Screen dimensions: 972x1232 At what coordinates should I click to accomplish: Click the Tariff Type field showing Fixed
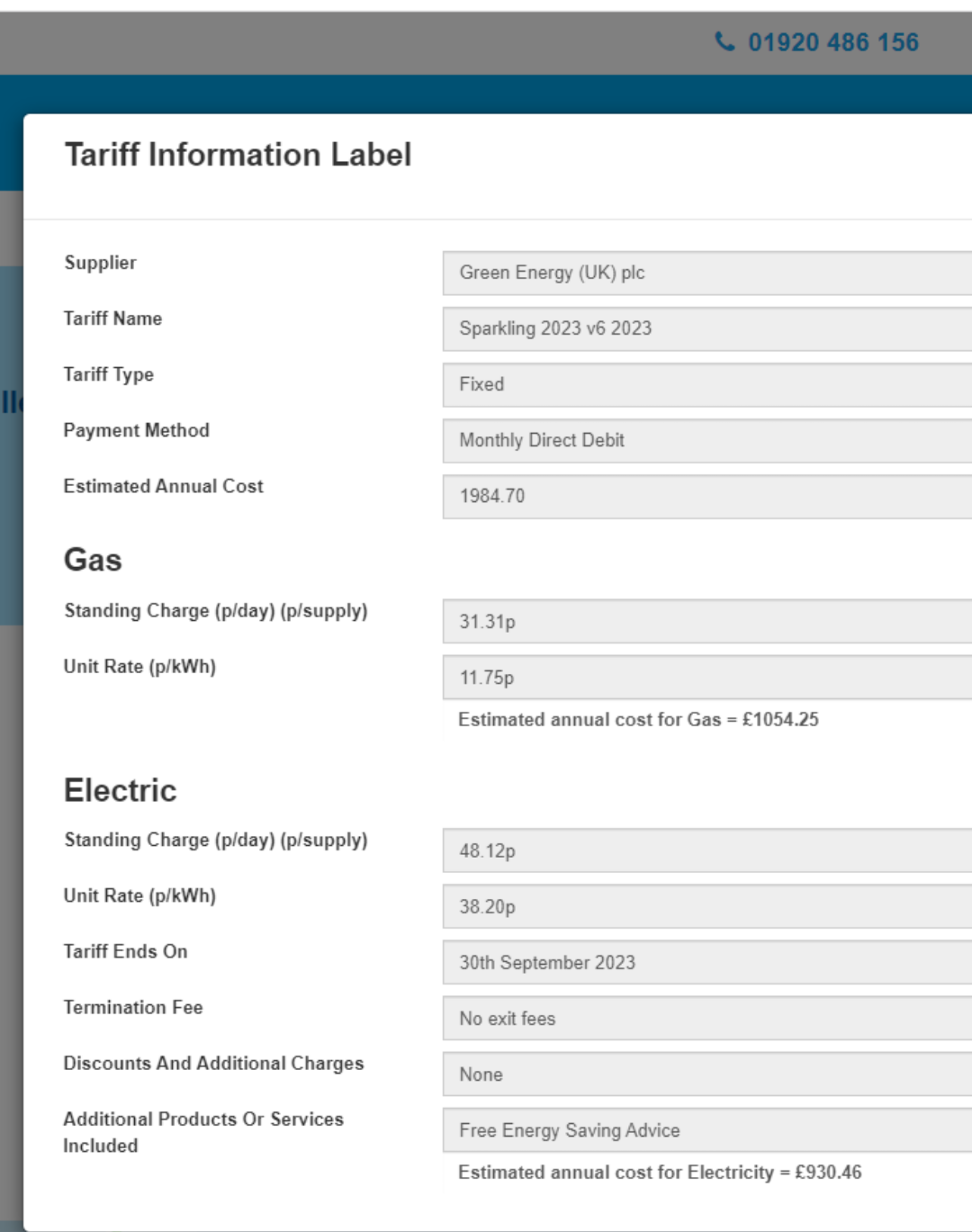click(x=706, y=384)
